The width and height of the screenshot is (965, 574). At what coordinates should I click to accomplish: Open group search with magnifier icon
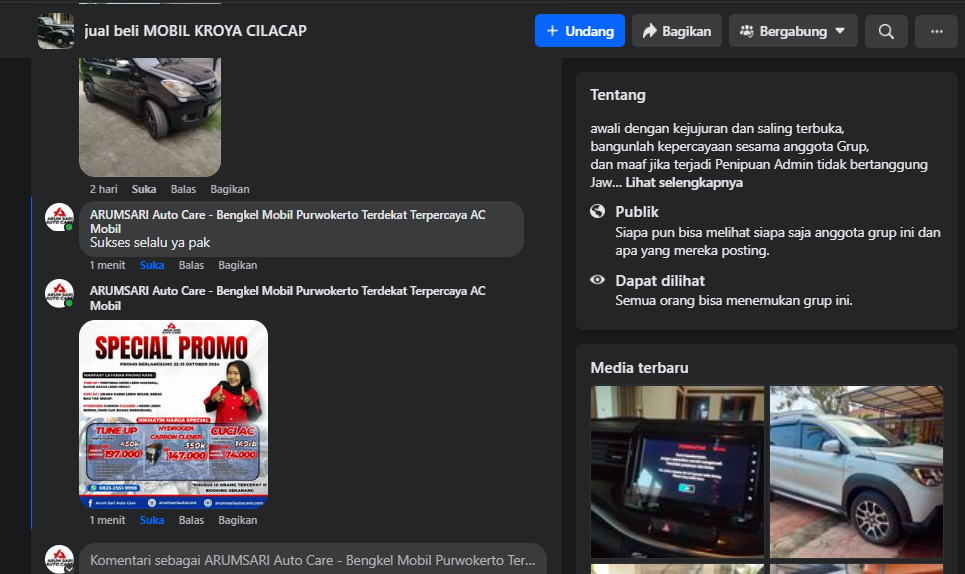click(x=886, y=31)
